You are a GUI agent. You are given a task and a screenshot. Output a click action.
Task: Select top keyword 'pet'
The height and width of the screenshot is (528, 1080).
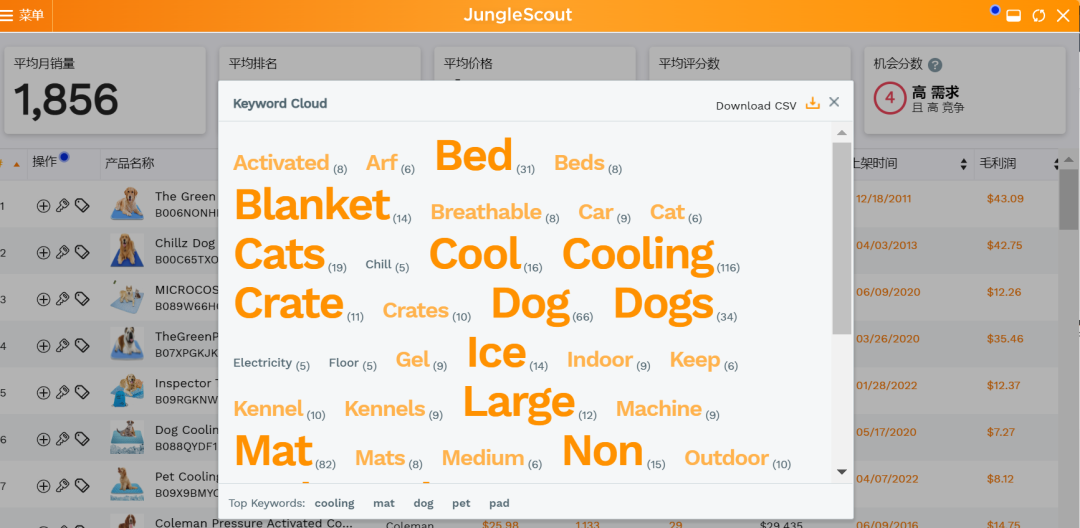pyautogui.click(x=461, y=503)
